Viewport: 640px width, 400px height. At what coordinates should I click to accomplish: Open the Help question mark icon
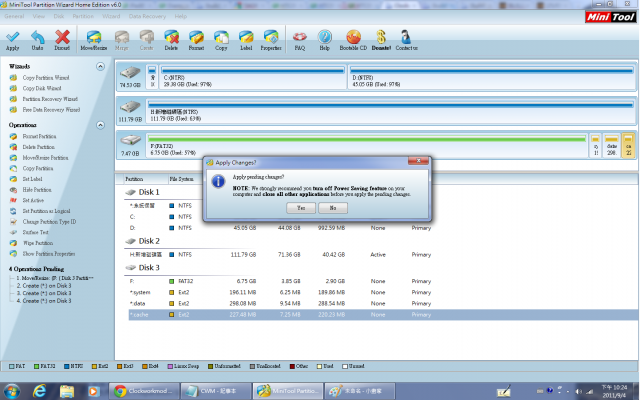click(324, 40)
